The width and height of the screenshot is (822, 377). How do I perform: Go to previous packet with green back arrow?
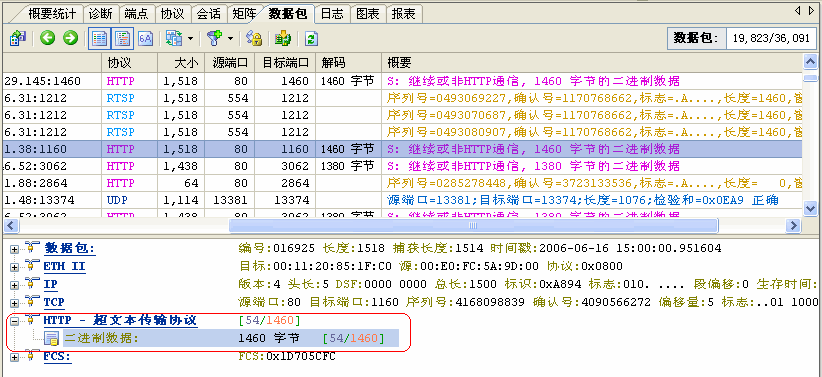tap(48, 38)
